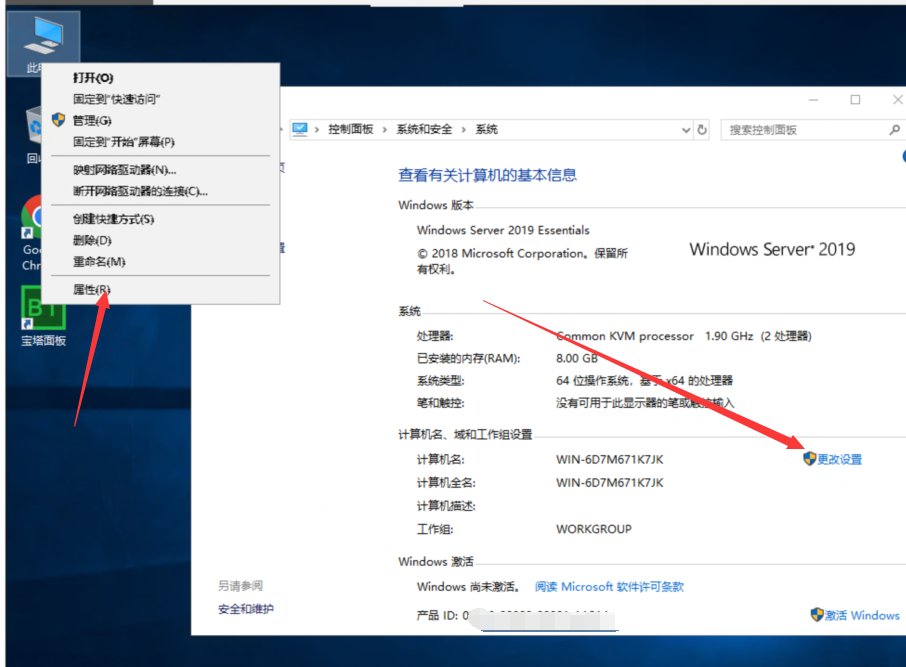Image resolution: width=906 pixels, height=667 pixels.
Task: Click the 计算机描述 label
Action: tap(446, 506)
